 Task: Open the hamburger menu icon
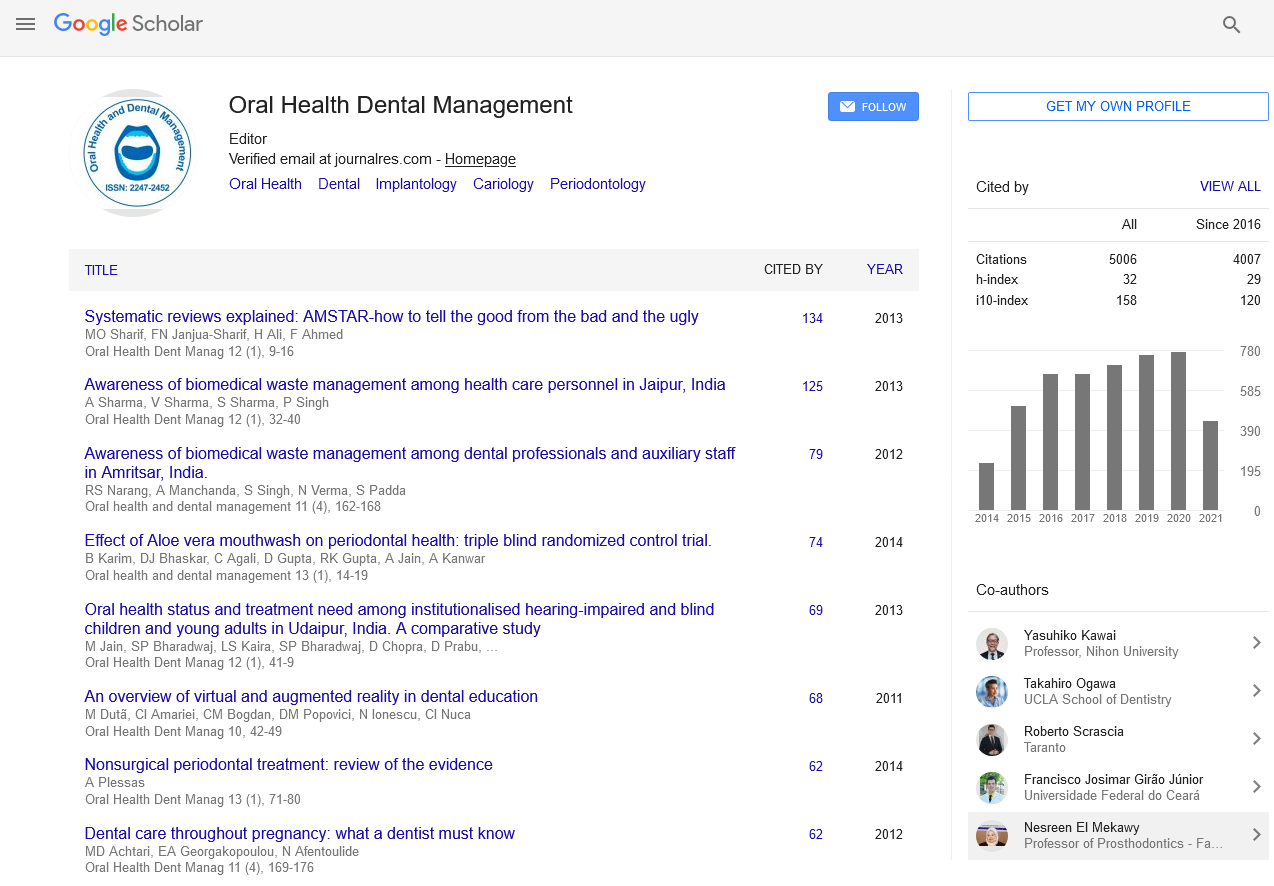pos(26,24)
